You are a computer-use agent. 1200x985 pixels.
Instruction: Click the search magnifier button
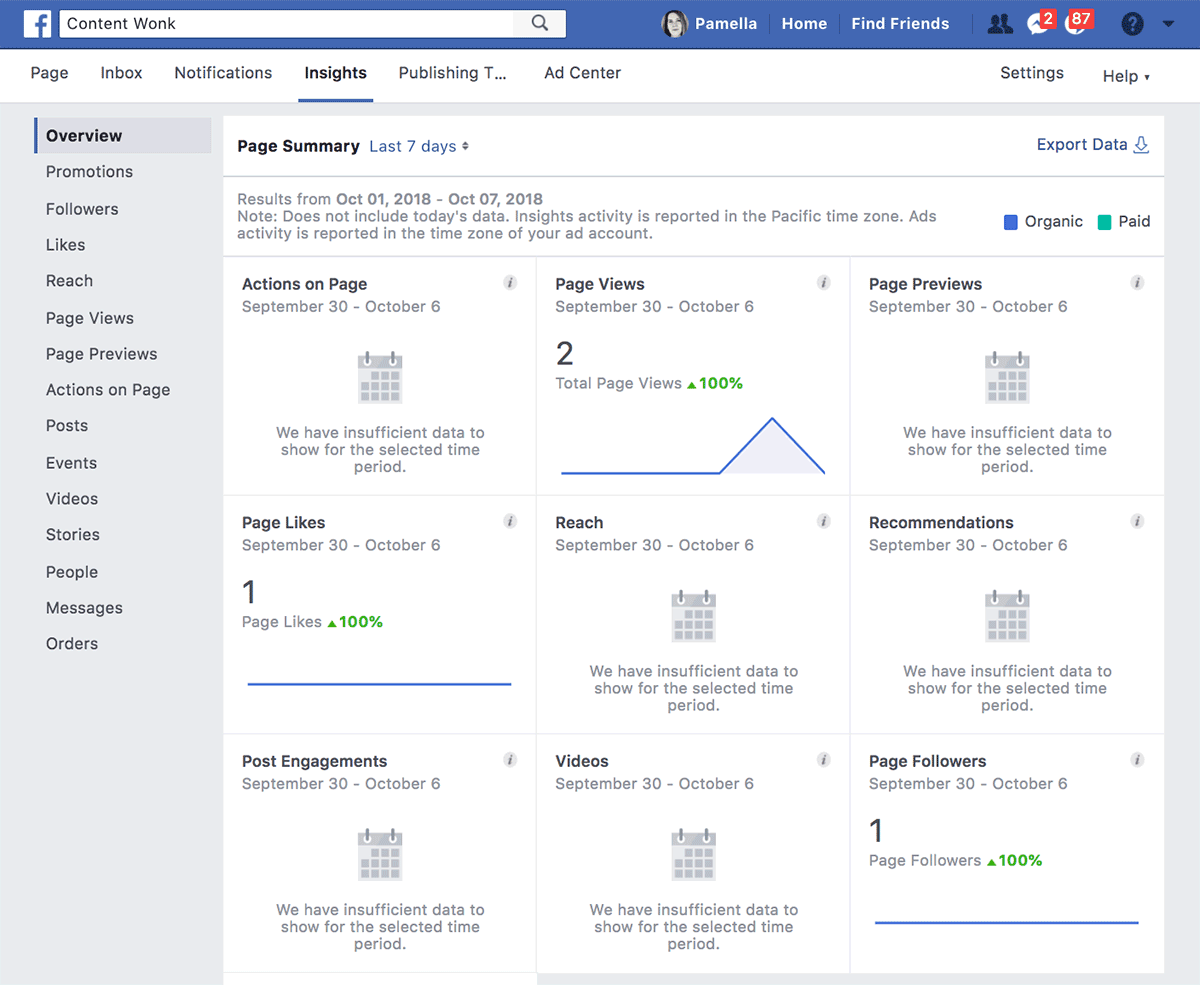(x=540, y=23)
